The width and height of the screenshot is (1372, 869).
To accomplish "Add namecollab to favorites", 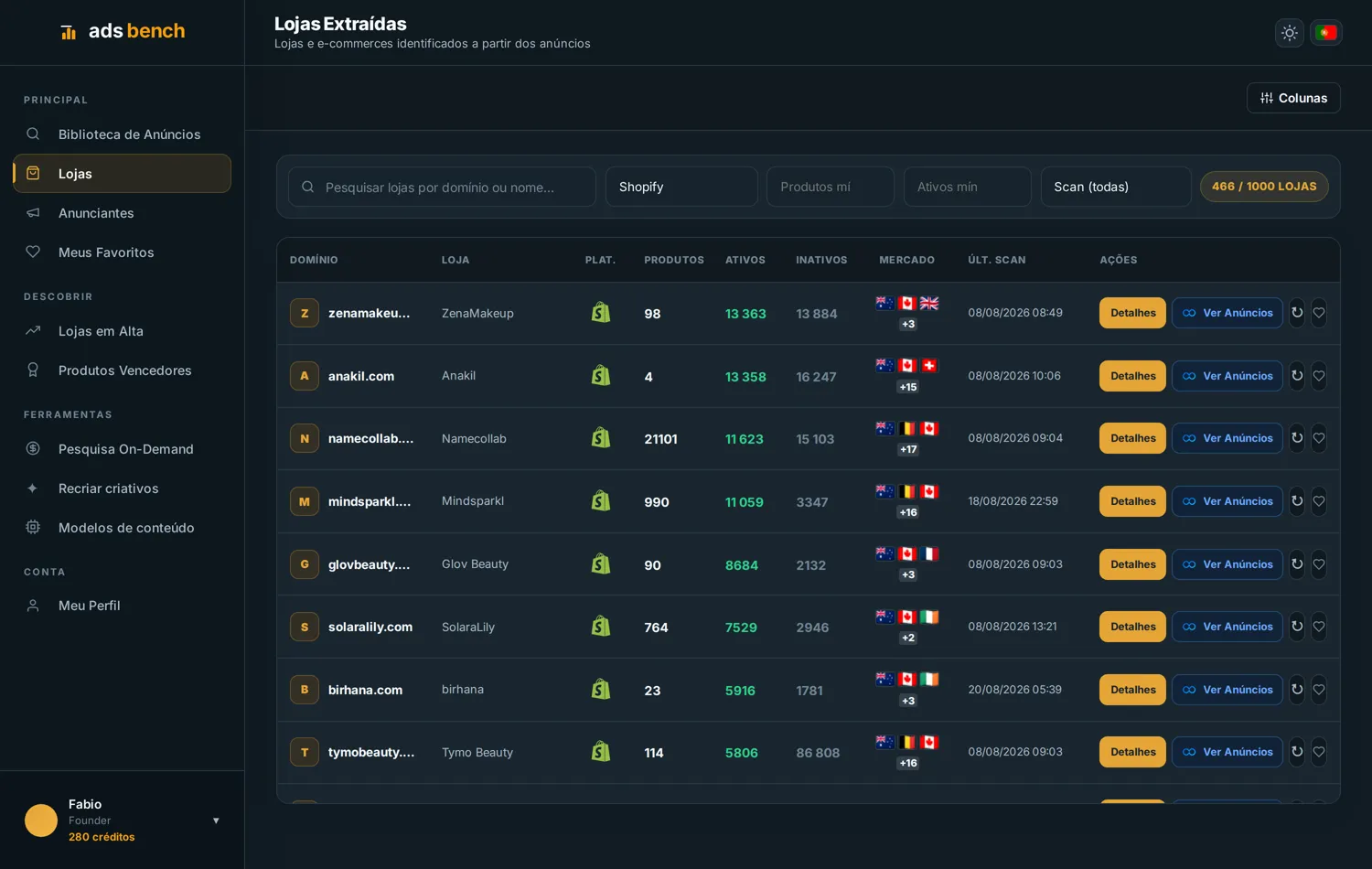I will tap(1319, 438).
